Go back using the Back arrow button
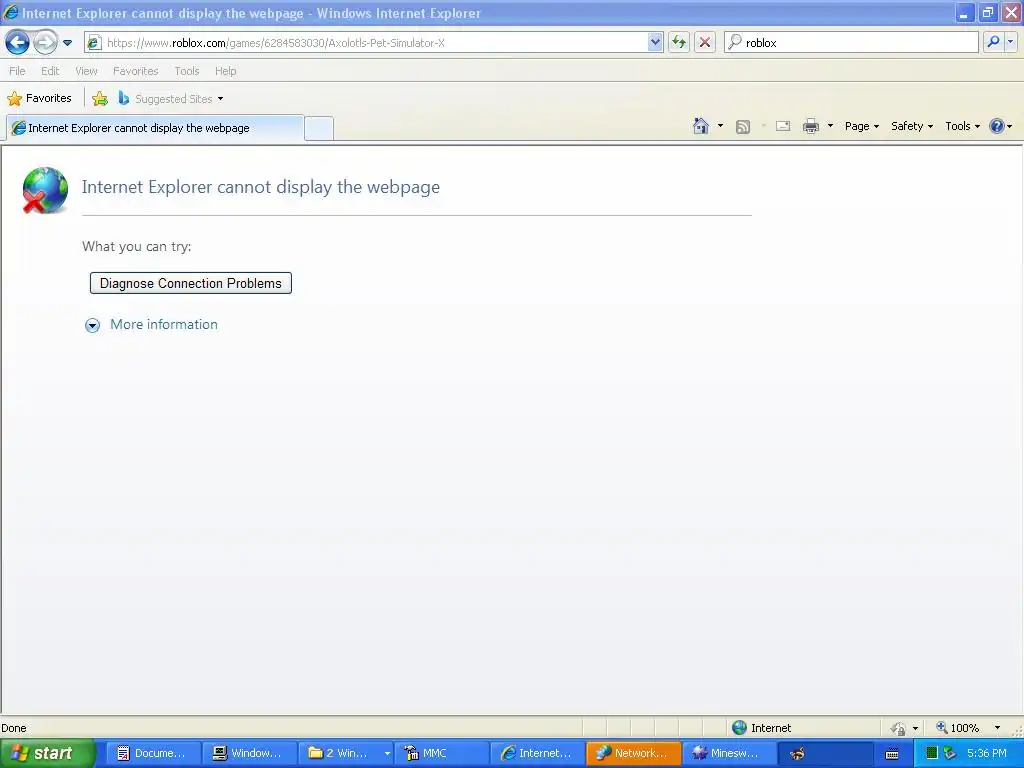 coord(17,43)
